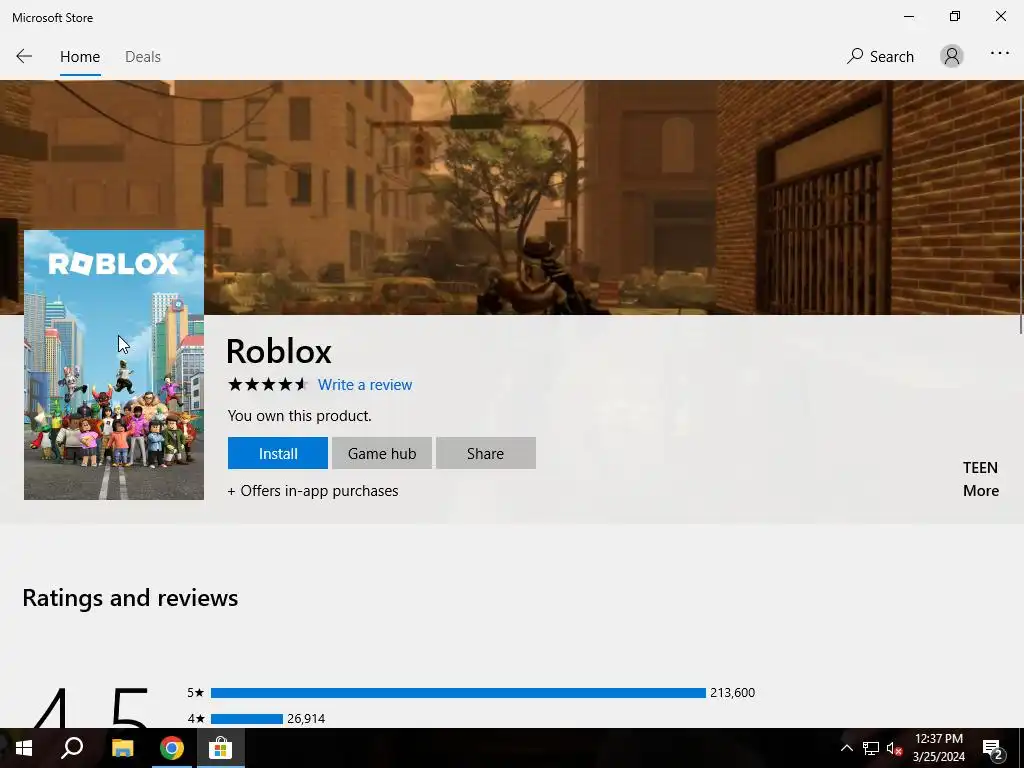Viewport: 1024px width, 768px height.
Task: Restore down the Microsoft Store window
Action: click(955, 16)
